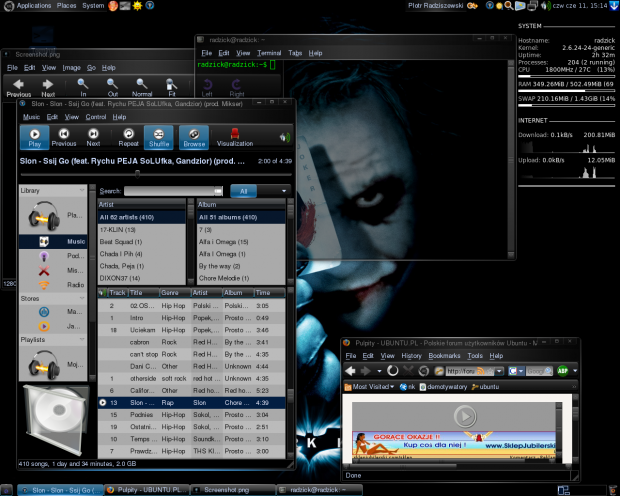Select the otherside soft rock song row

[x=191, y=379]
